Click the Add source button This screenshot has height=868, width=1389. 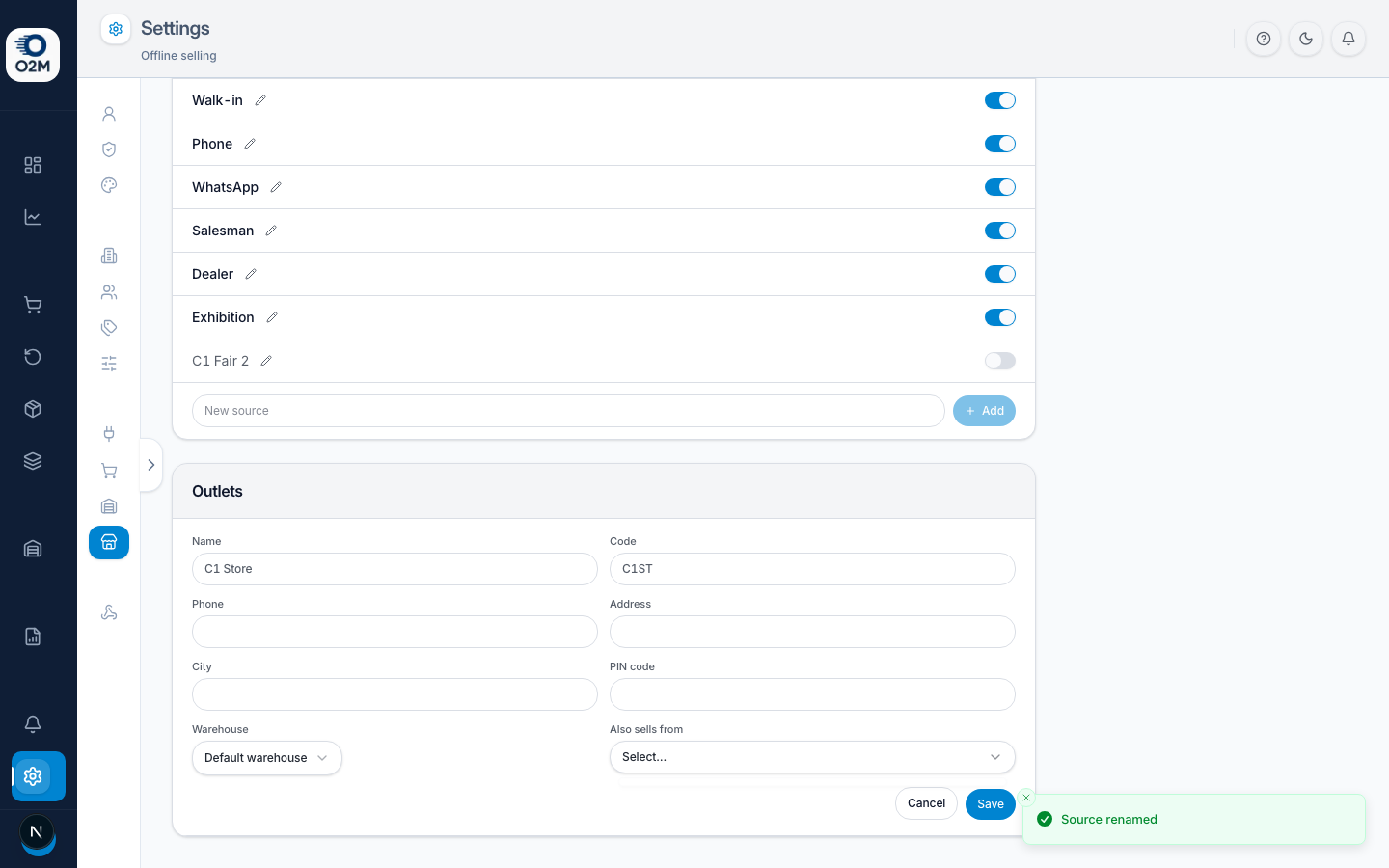coord(984,411)
